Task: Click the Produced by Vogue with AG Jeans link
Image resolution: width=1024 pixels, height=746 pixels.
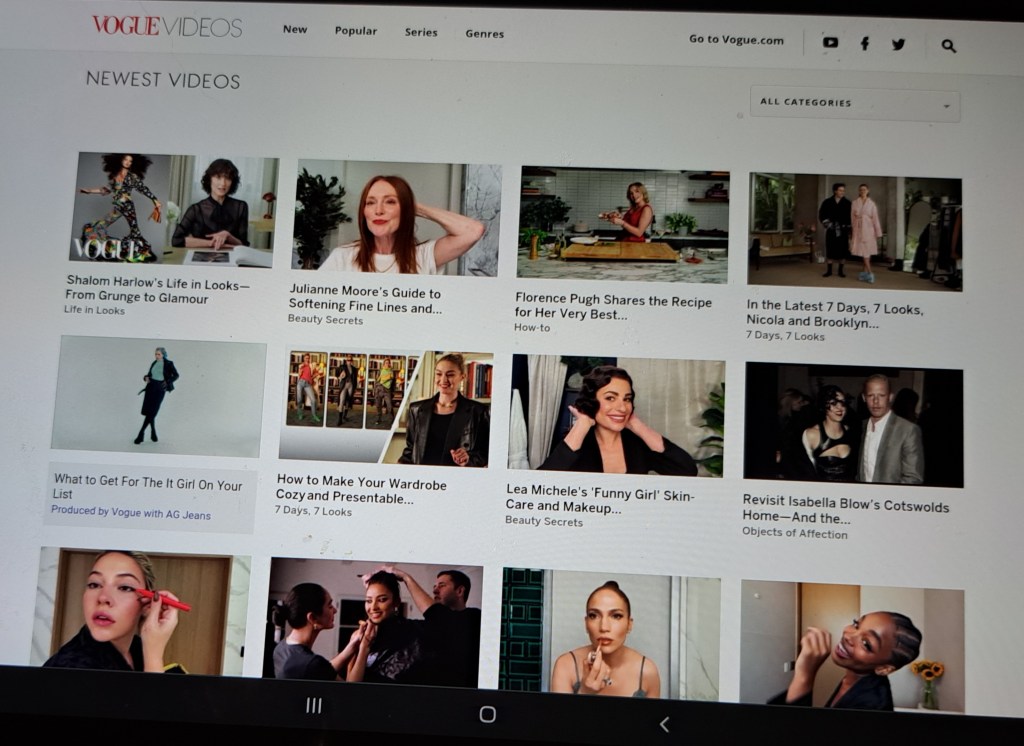Action: click(131, 512)
